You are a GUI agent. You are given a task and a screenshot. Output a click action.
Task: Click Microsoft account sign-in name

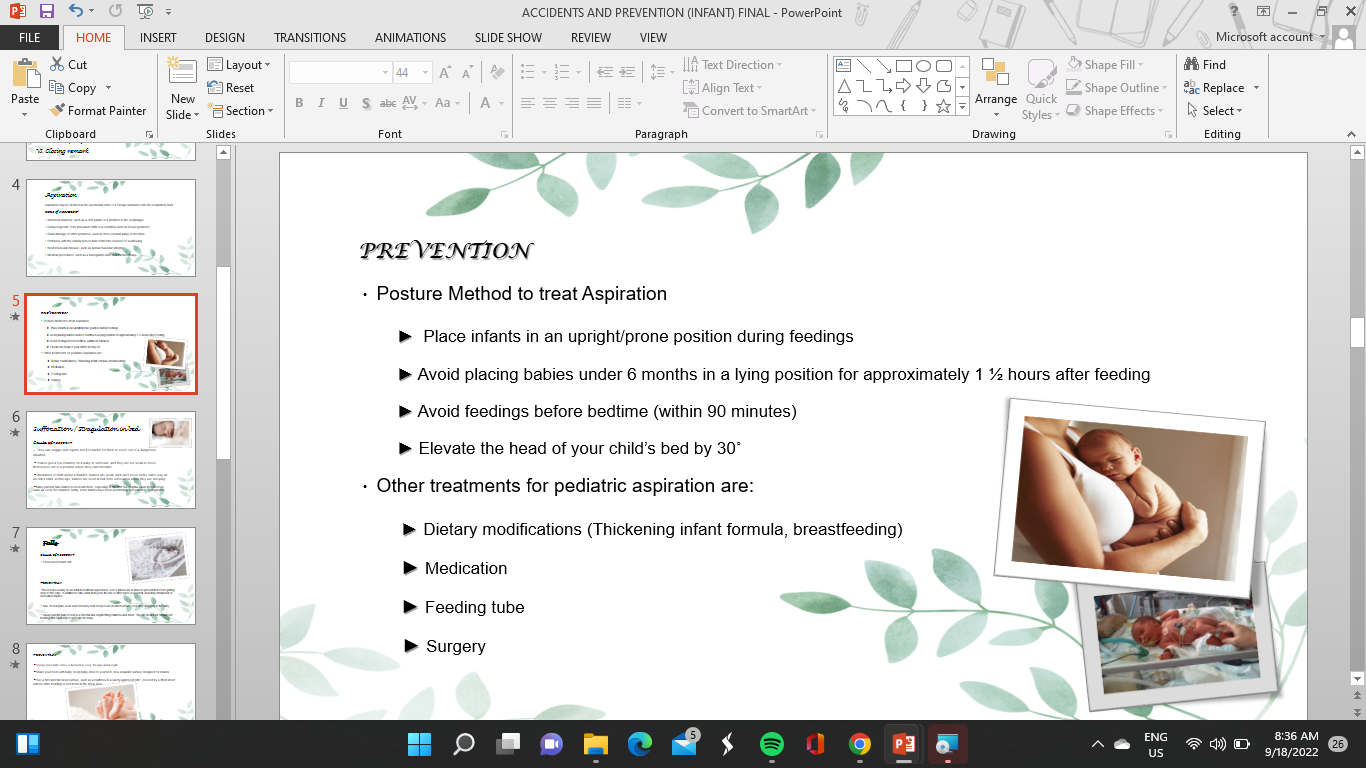pos(1264,37)
